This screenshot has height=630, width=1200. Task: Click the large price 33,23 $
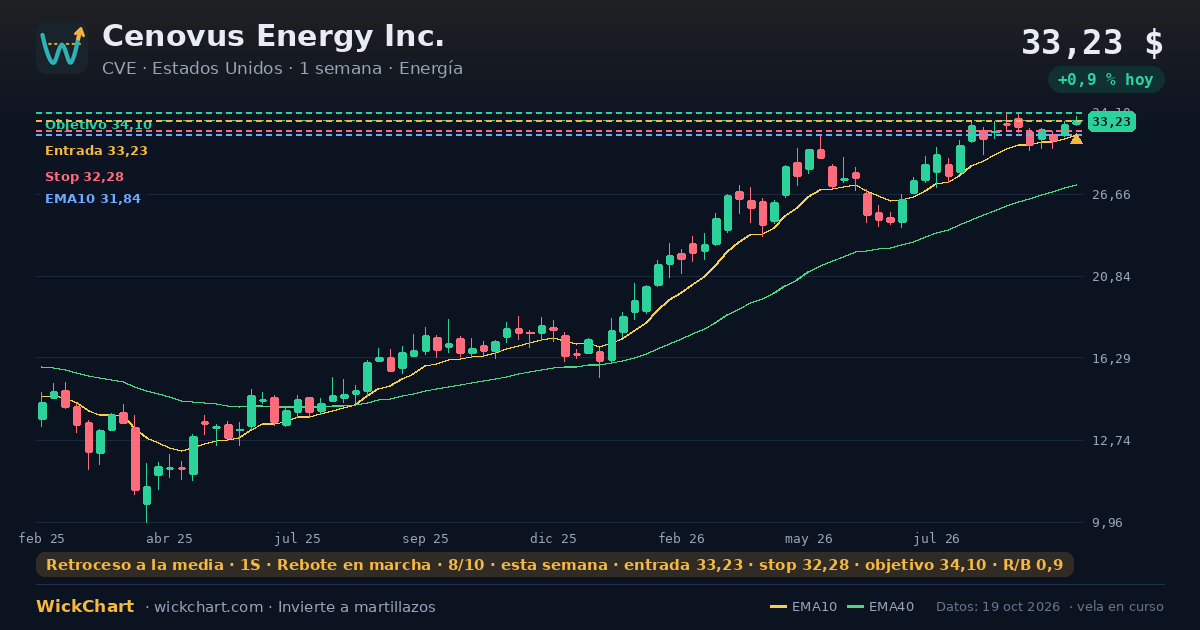coord(1092,43)
